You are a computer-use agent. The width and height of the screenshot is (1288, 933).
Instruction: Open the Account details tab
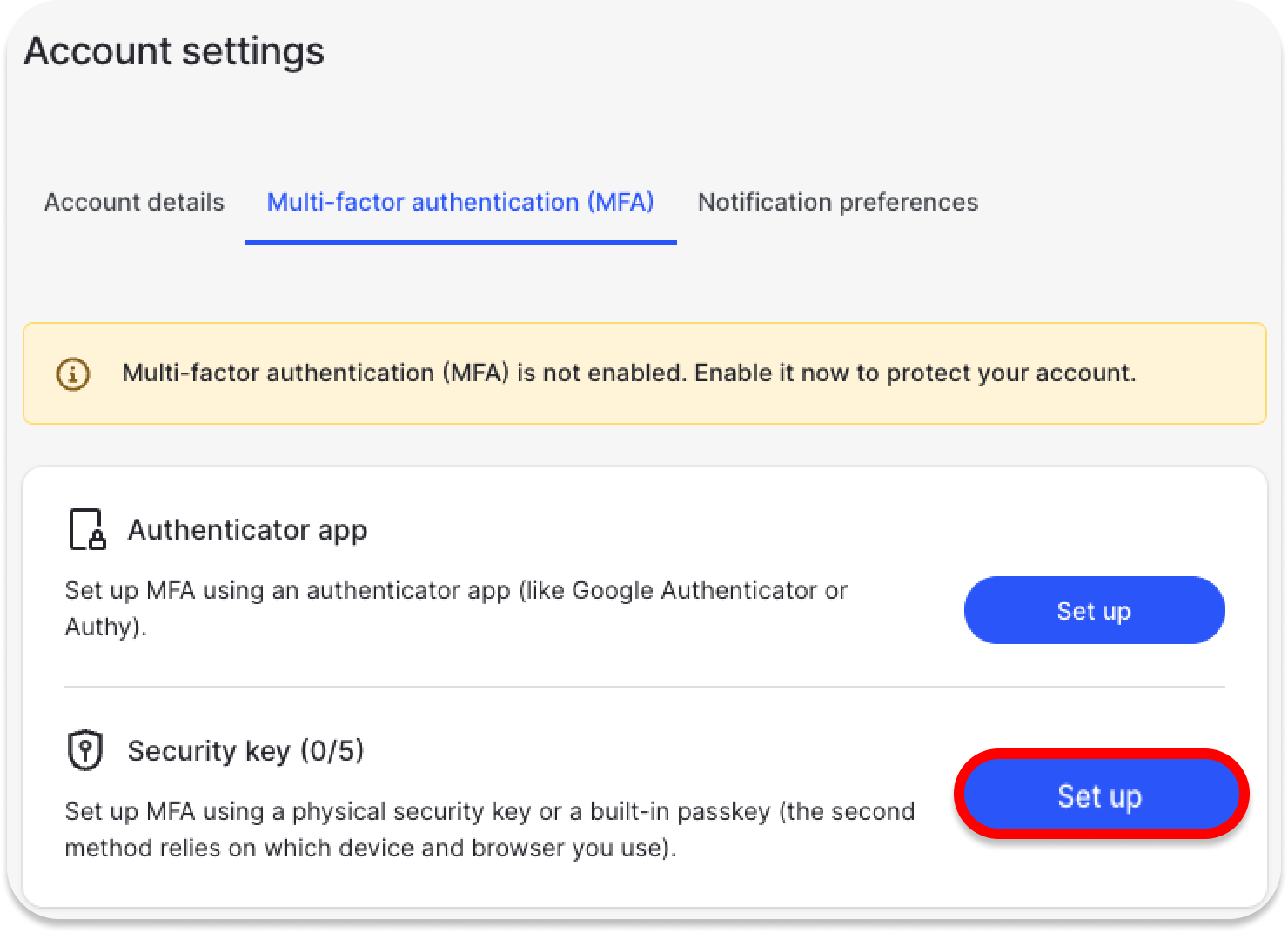tap(134, 202)
